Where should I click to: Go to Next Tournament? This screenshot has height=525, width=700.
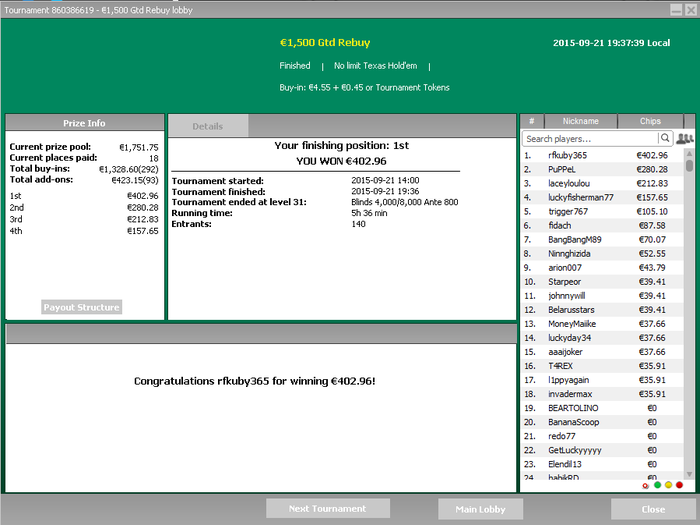tap(327, 509)
